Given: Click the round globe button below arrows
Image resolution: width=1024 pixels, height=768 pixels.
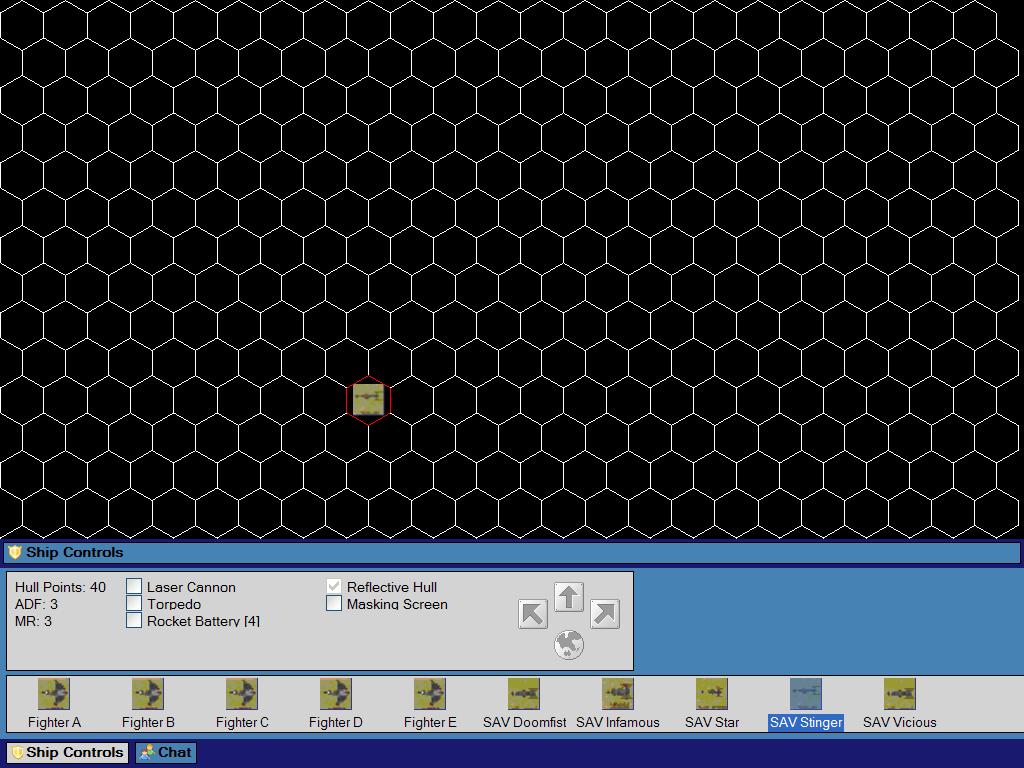Looking at the screenshot, I should point(569,645).
